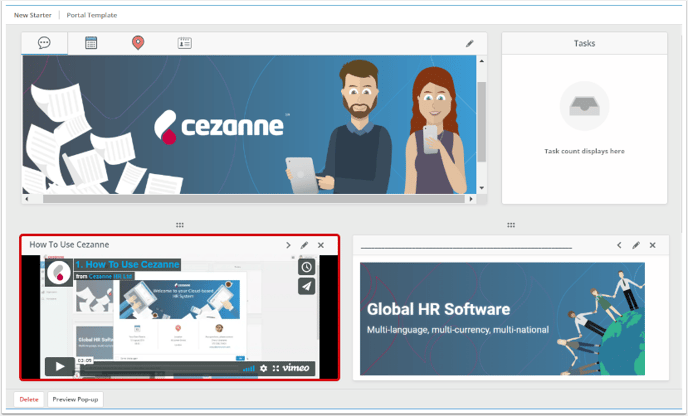
Task: Click the banner's horizontal scroll right arrow
Action: [x=471, y=199]
